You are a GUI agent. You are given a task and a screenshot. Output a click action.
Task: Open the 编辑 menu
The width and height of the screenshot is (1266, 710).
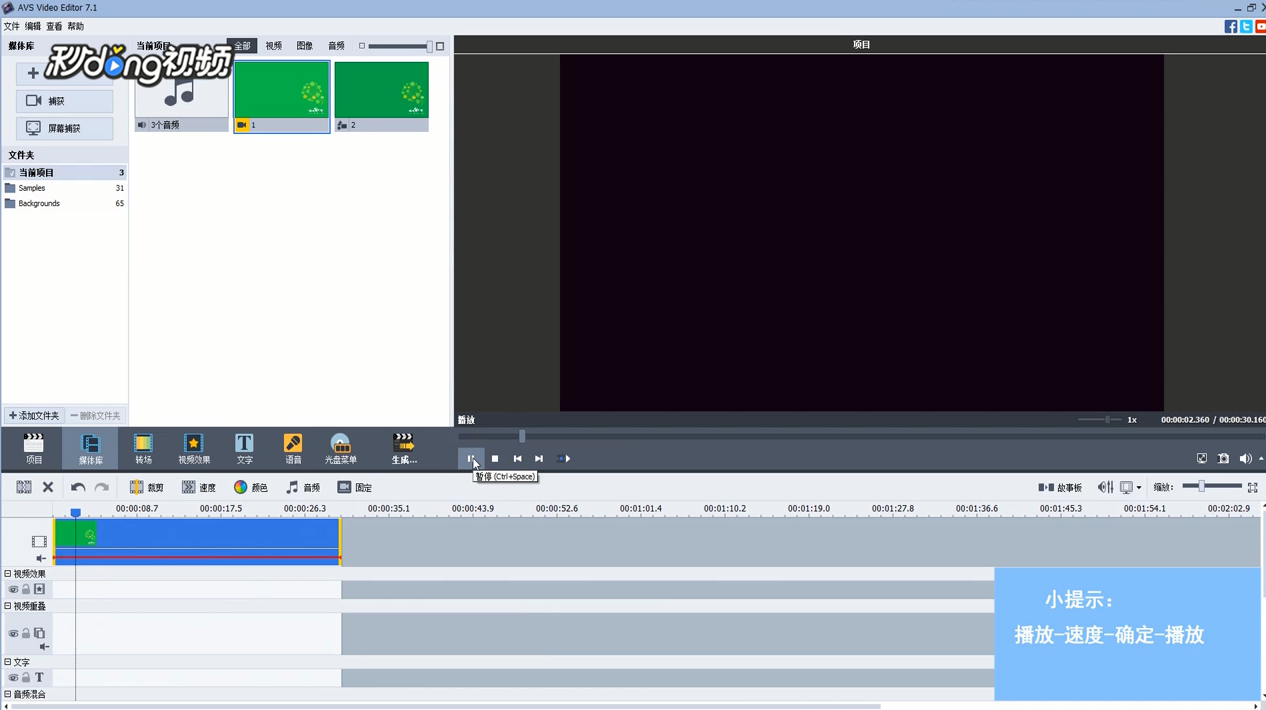(x=33, y=27)
